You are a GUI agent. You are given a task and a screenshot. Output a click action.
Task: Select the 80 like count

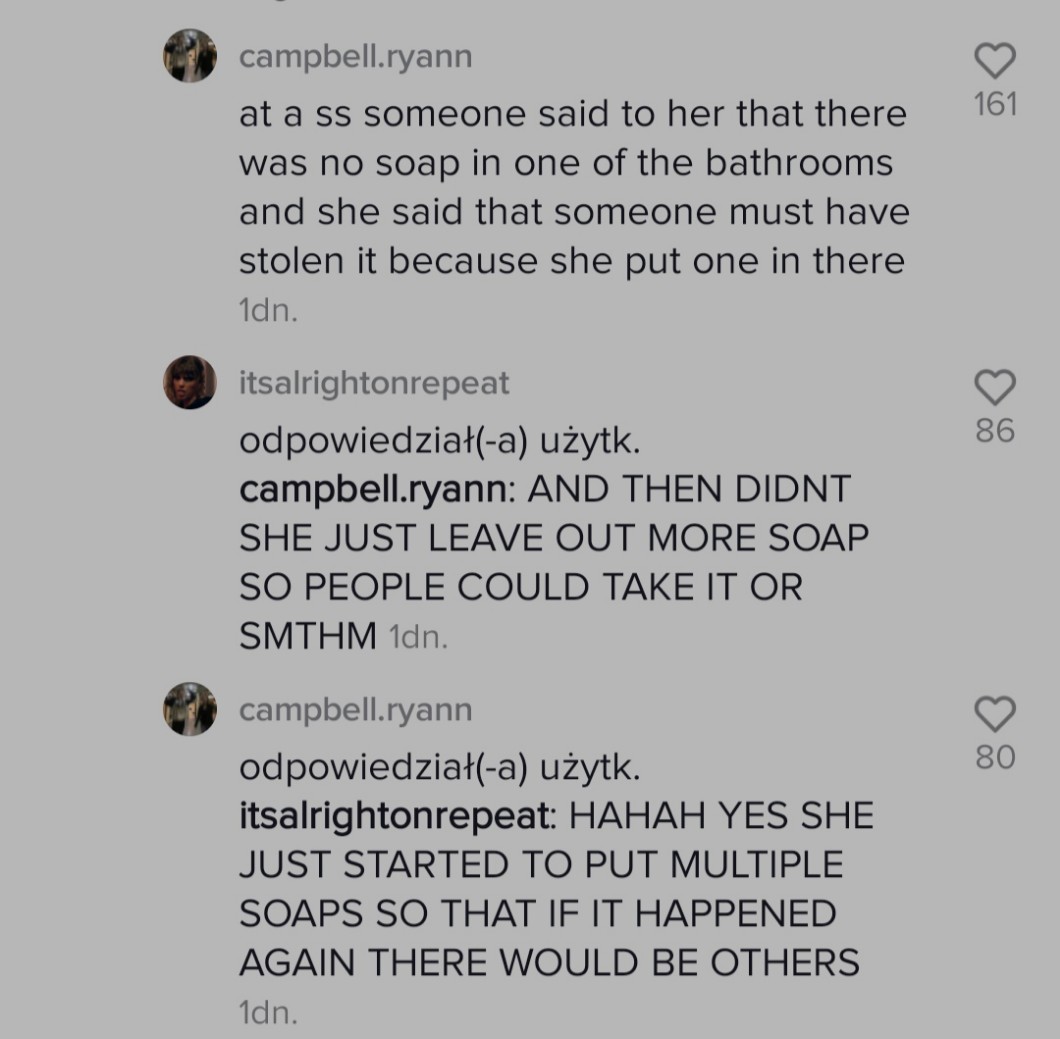point(995,757)
